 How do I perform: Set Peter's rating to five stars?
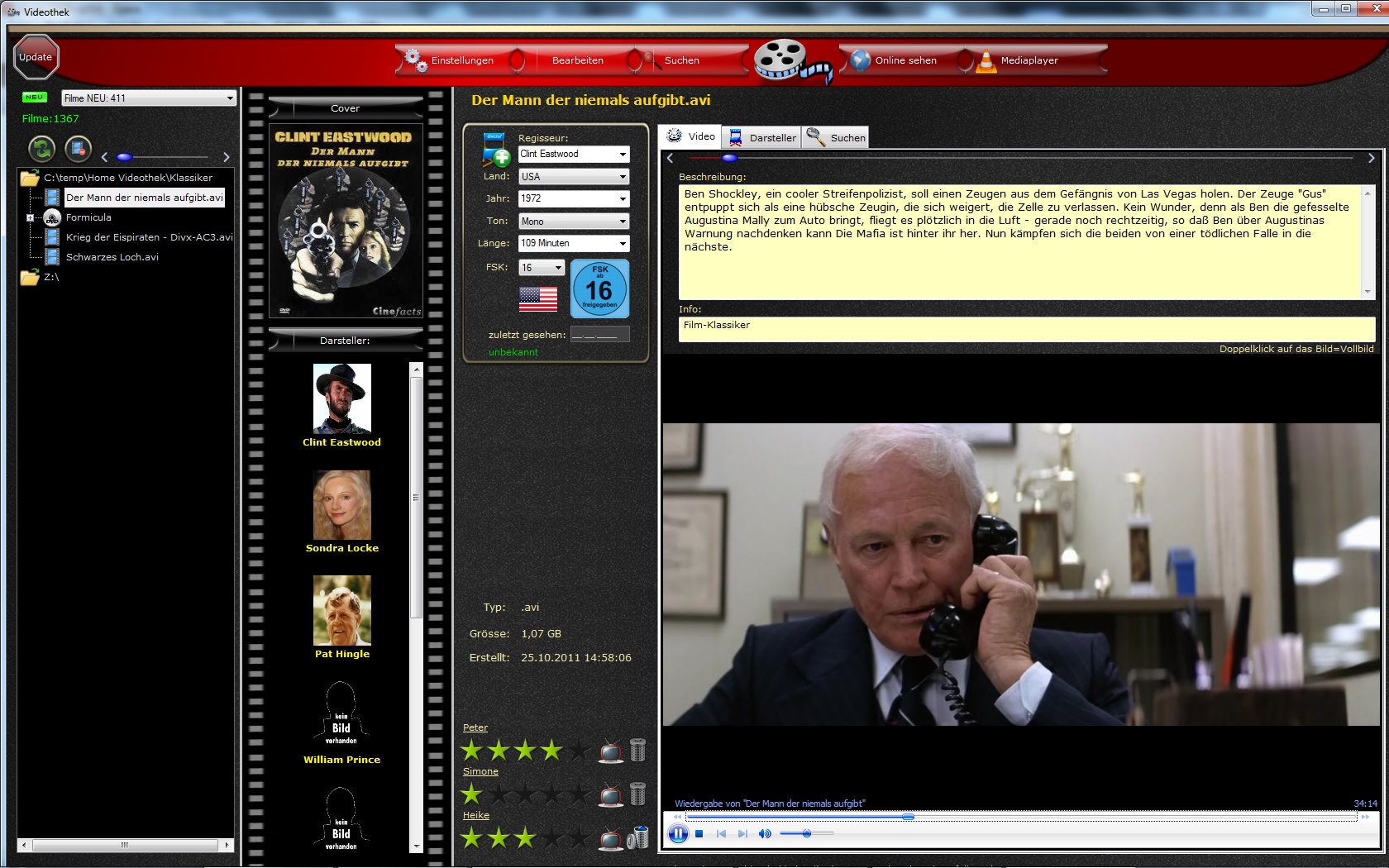(x=578, y=751)
